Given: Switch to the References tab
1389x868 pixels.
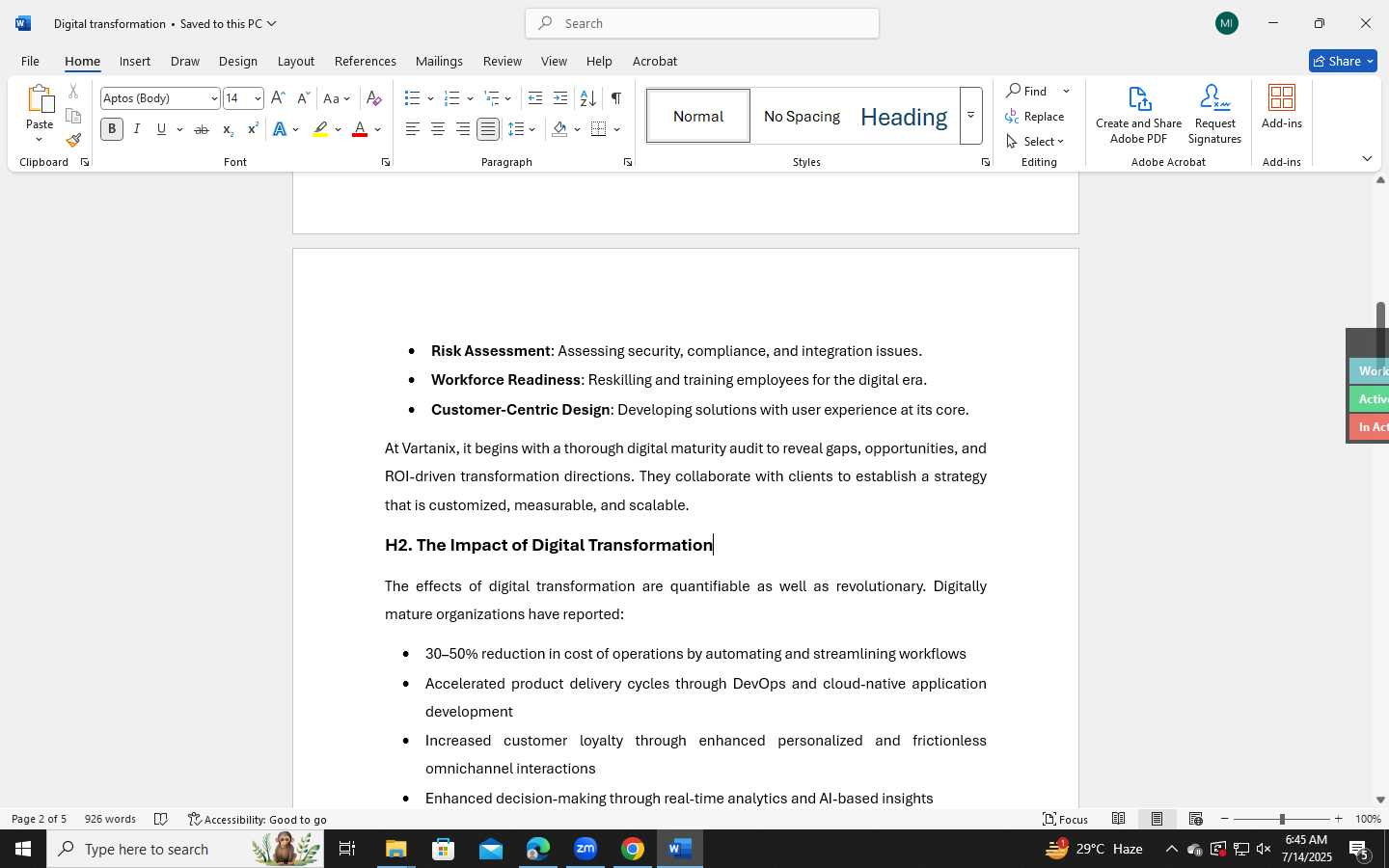Looking at the screenshot, I should (x=365, y=61).
